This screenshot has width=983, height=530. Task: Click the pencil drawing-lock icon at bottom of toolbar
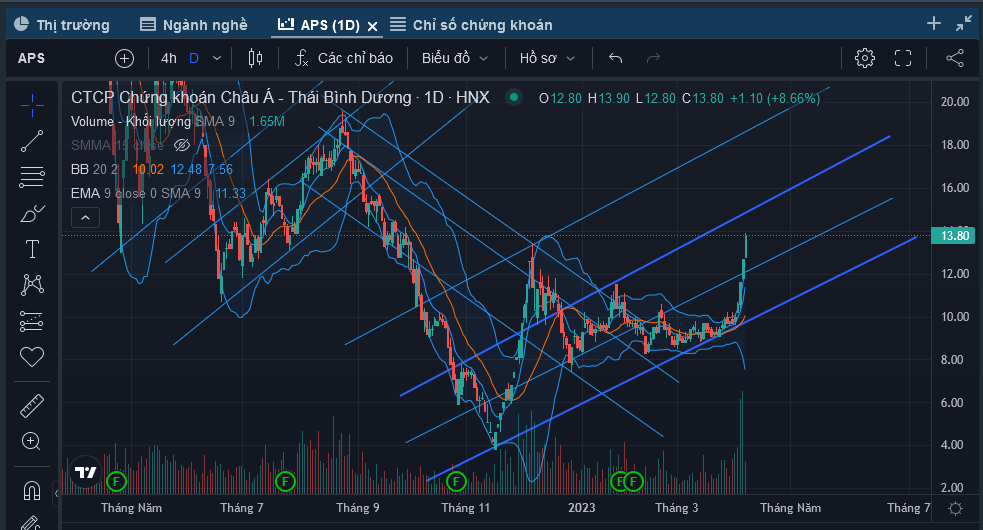point(31,523)
